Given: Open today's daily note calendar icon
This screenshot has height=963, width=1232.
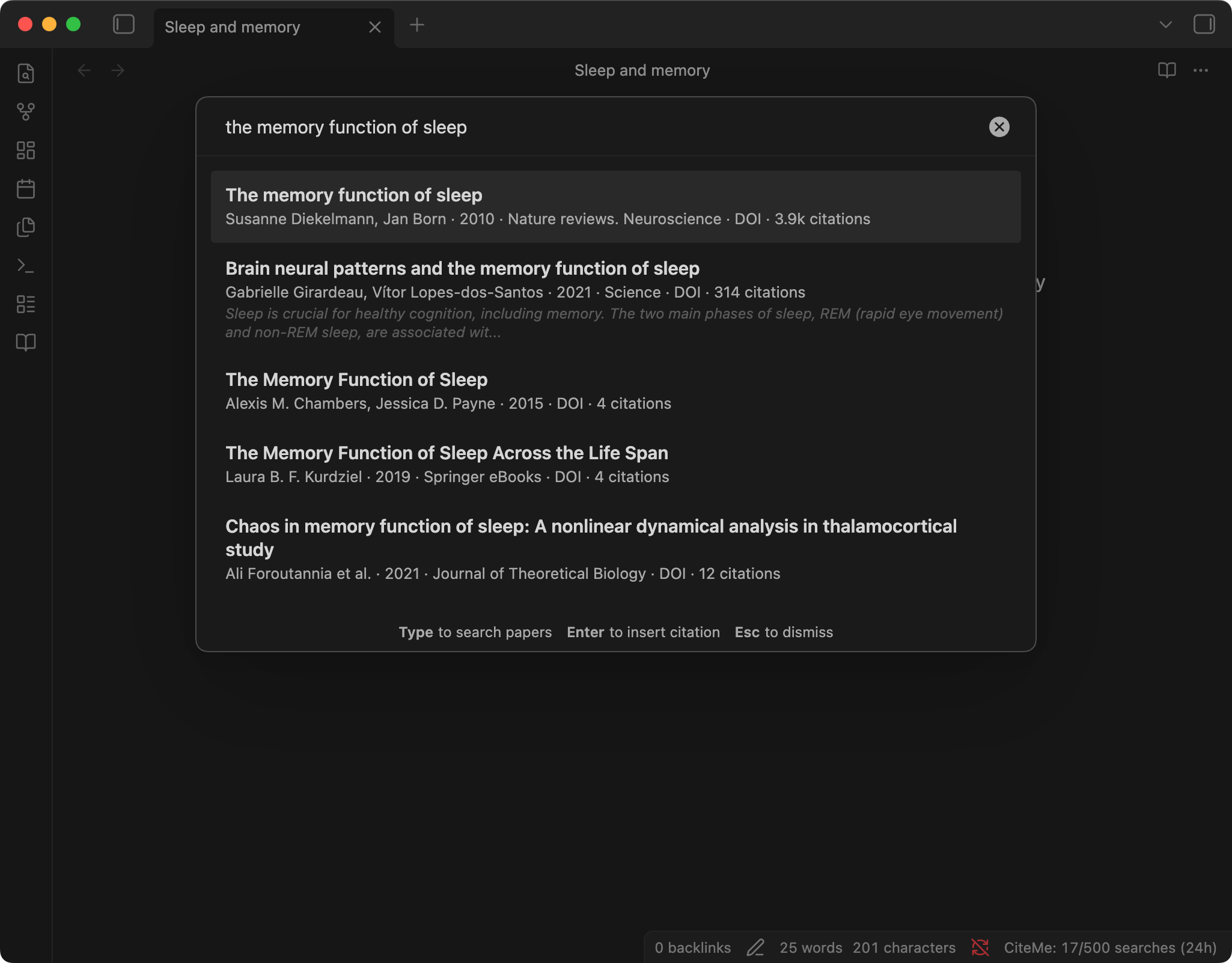Looking at the screenshot, I should click(26, 189).
